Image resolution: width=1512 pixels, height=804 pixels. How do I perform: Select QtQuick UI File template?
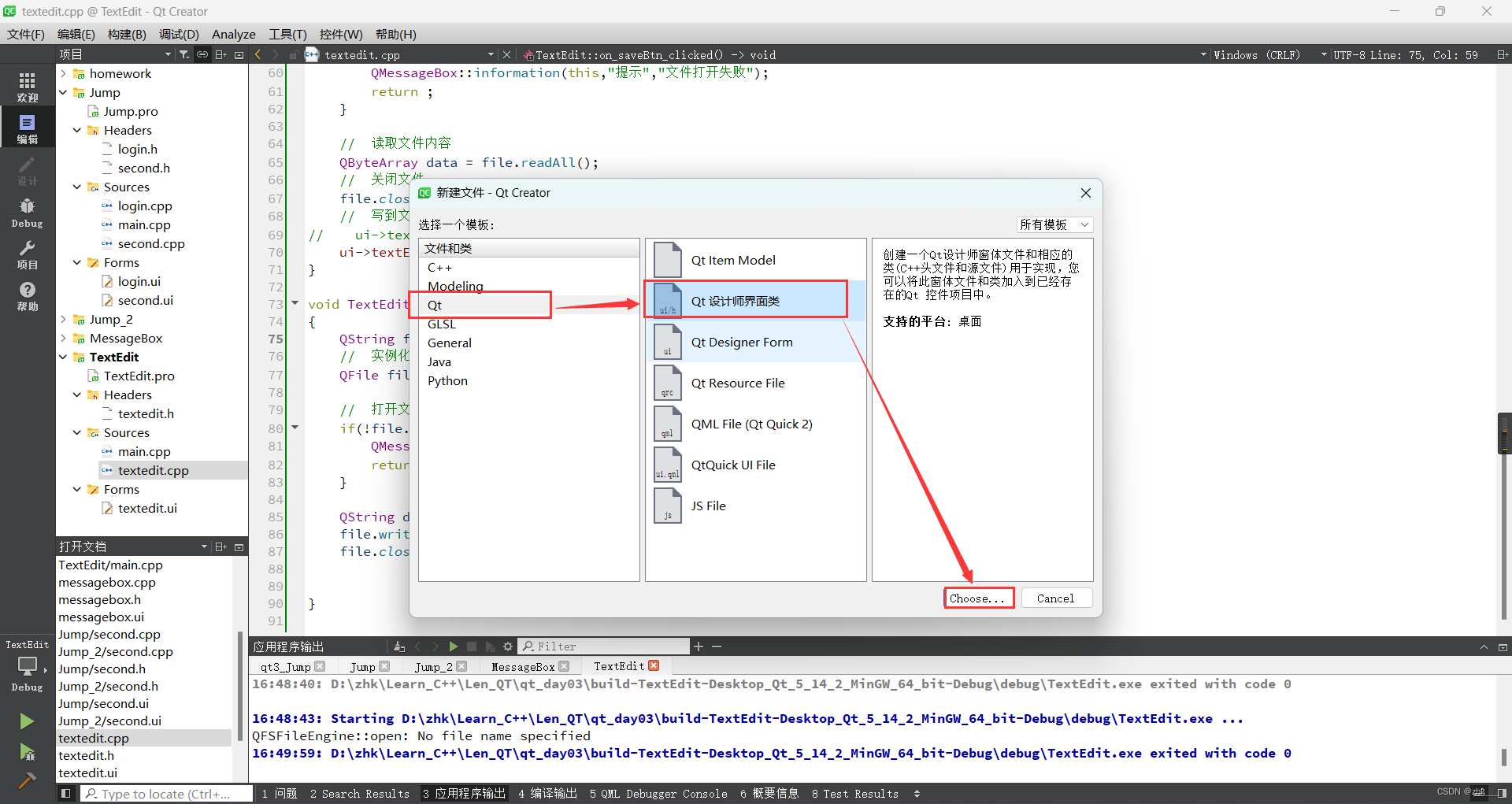coord(755,465)
